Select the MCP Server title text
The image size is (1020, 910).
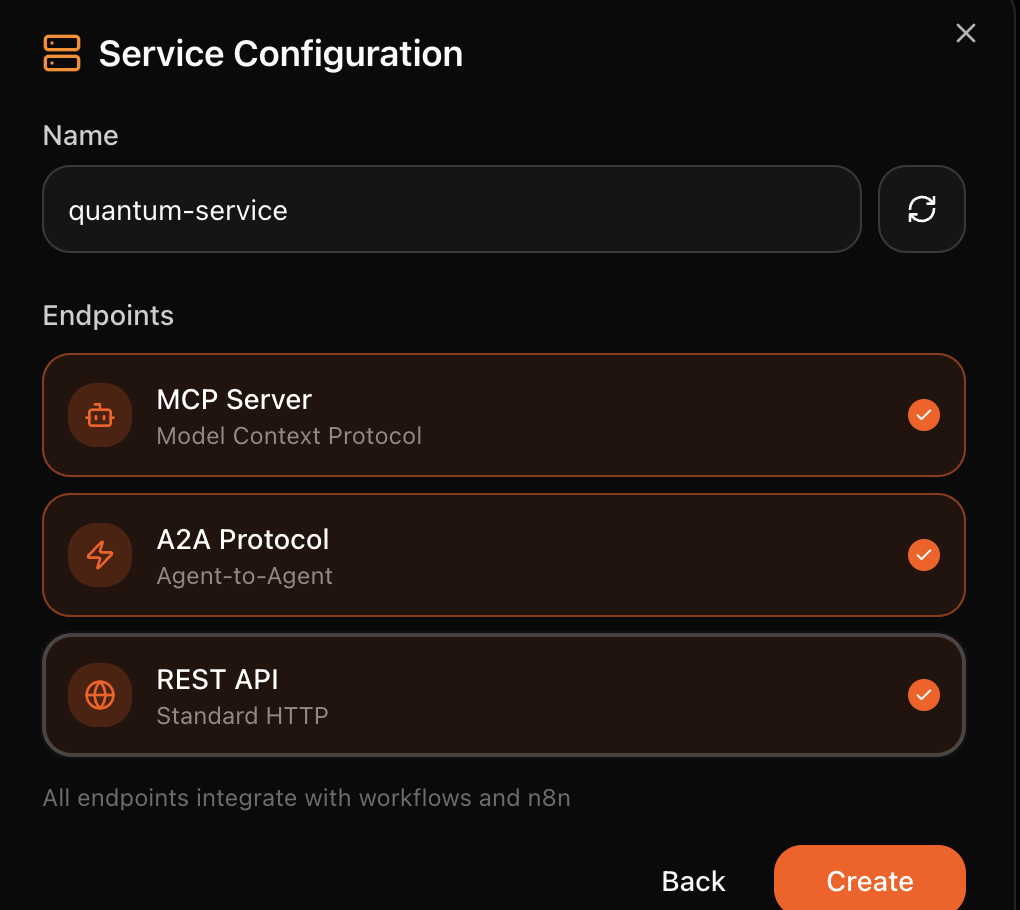click(234, 399)
